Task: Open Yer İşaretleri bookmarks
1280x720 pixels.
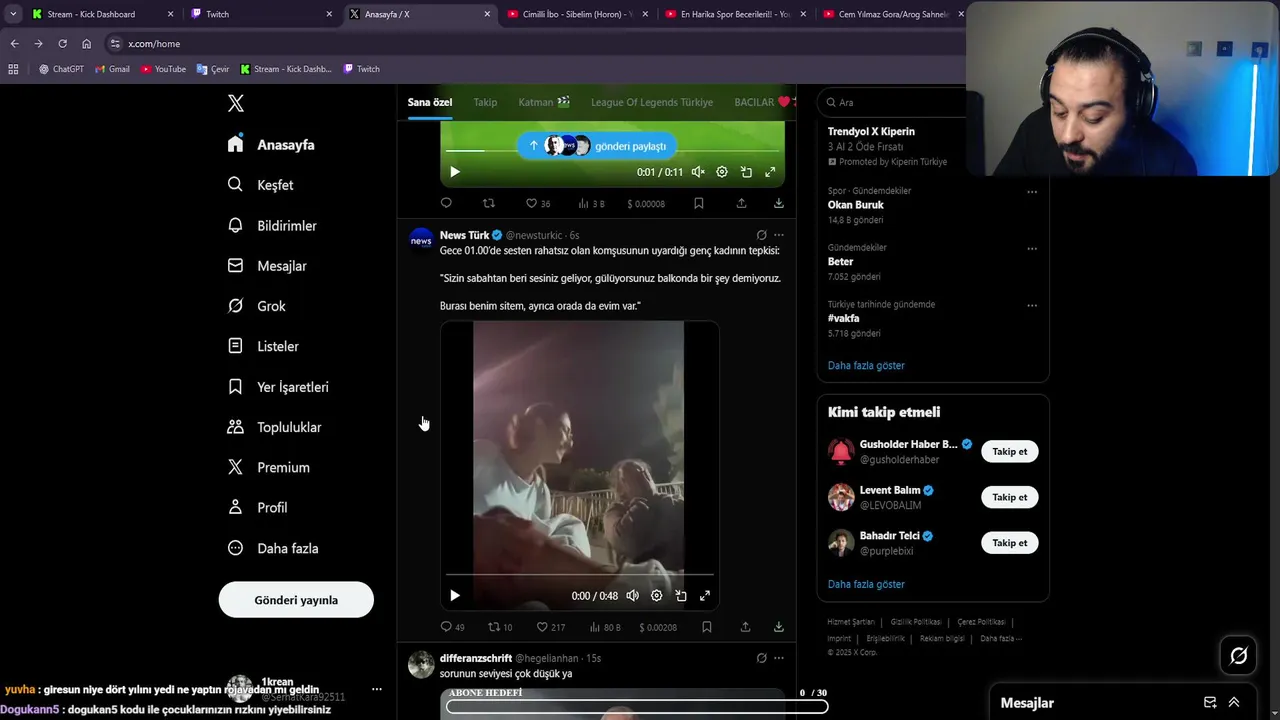Action: 278,387
